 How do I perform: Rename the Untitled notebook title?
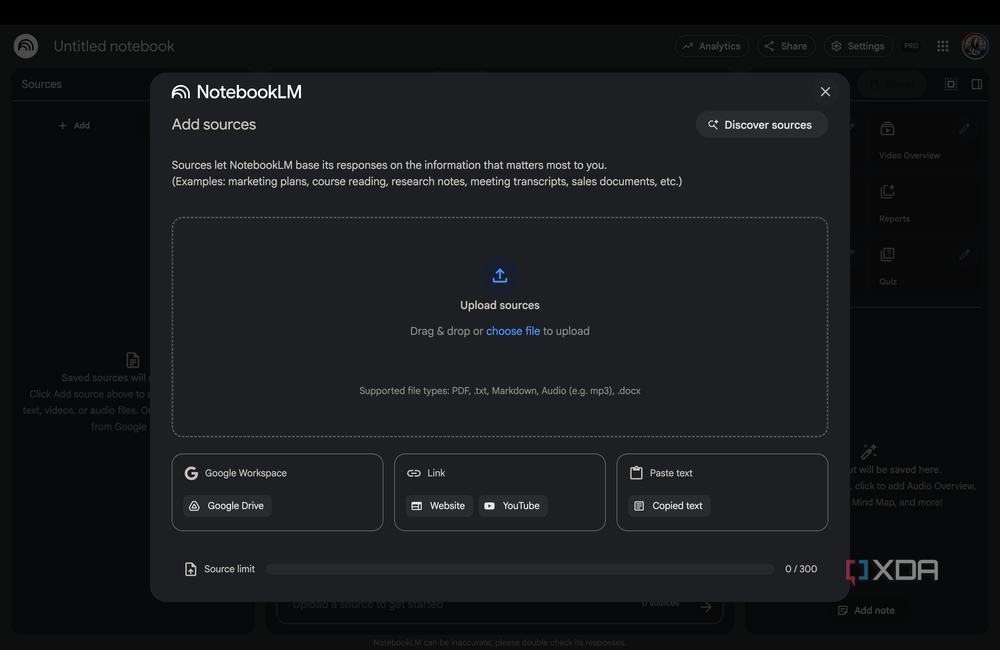(x=114, y=46)
